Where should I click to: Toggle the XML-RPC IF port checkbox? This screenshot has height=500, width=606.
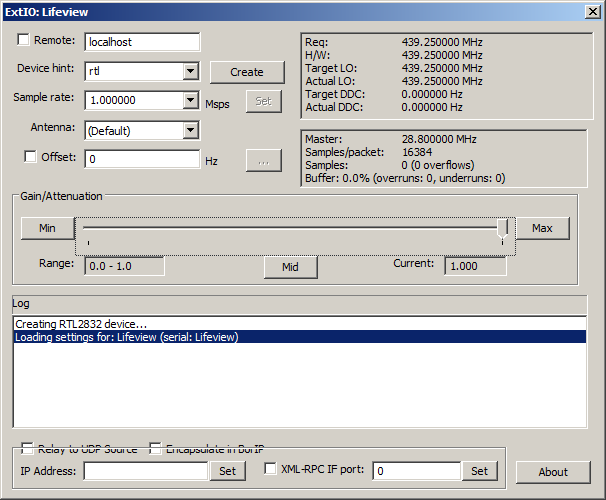[x=270, y=469]
